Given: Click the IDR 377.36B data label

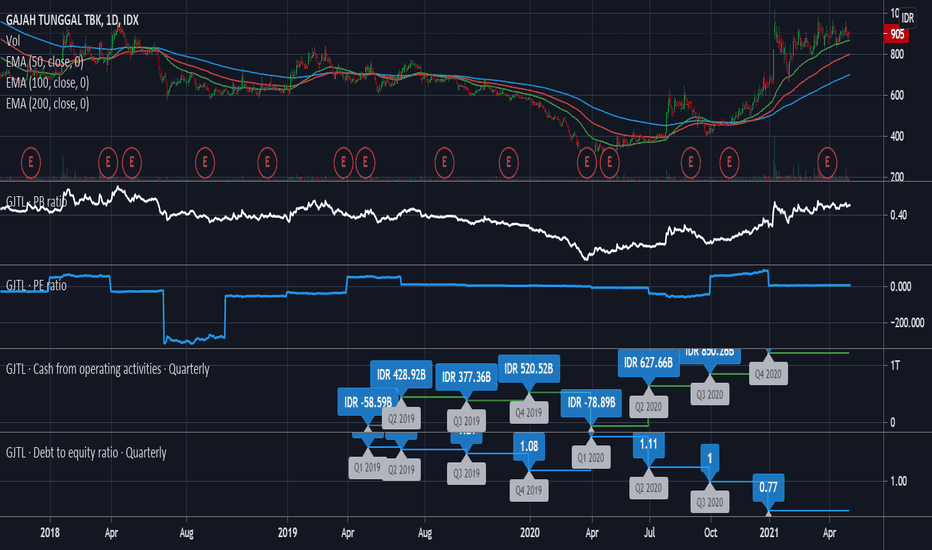Looking at the screenshot, I should pos(467,377).
